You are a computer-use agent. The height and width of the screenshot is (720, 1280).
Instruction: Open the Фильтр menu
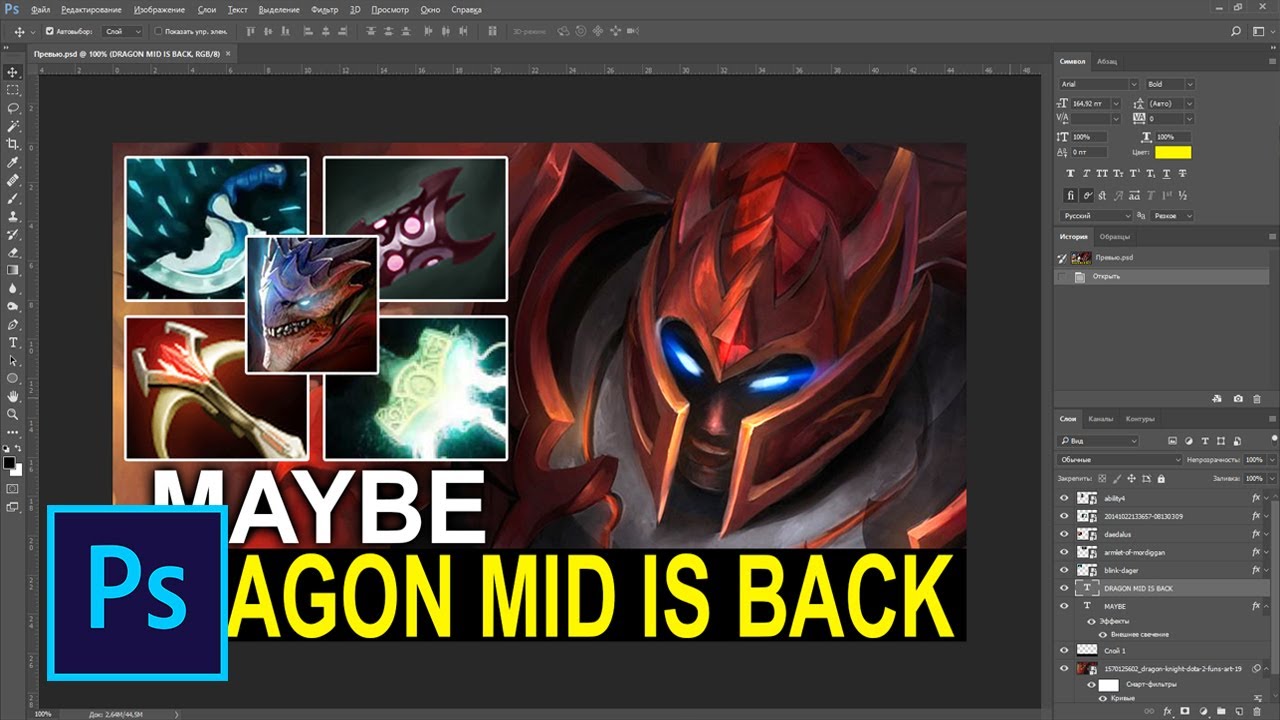pos(325,9)
